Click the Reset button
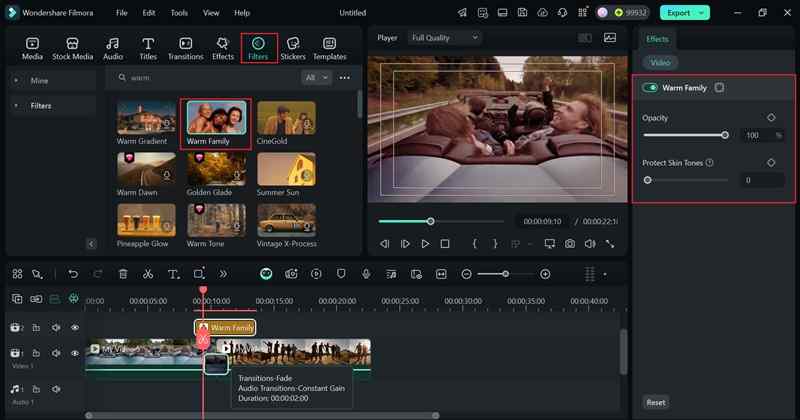Image resolution: width=800 pixels, height=420 pixels. click(656, 402)
